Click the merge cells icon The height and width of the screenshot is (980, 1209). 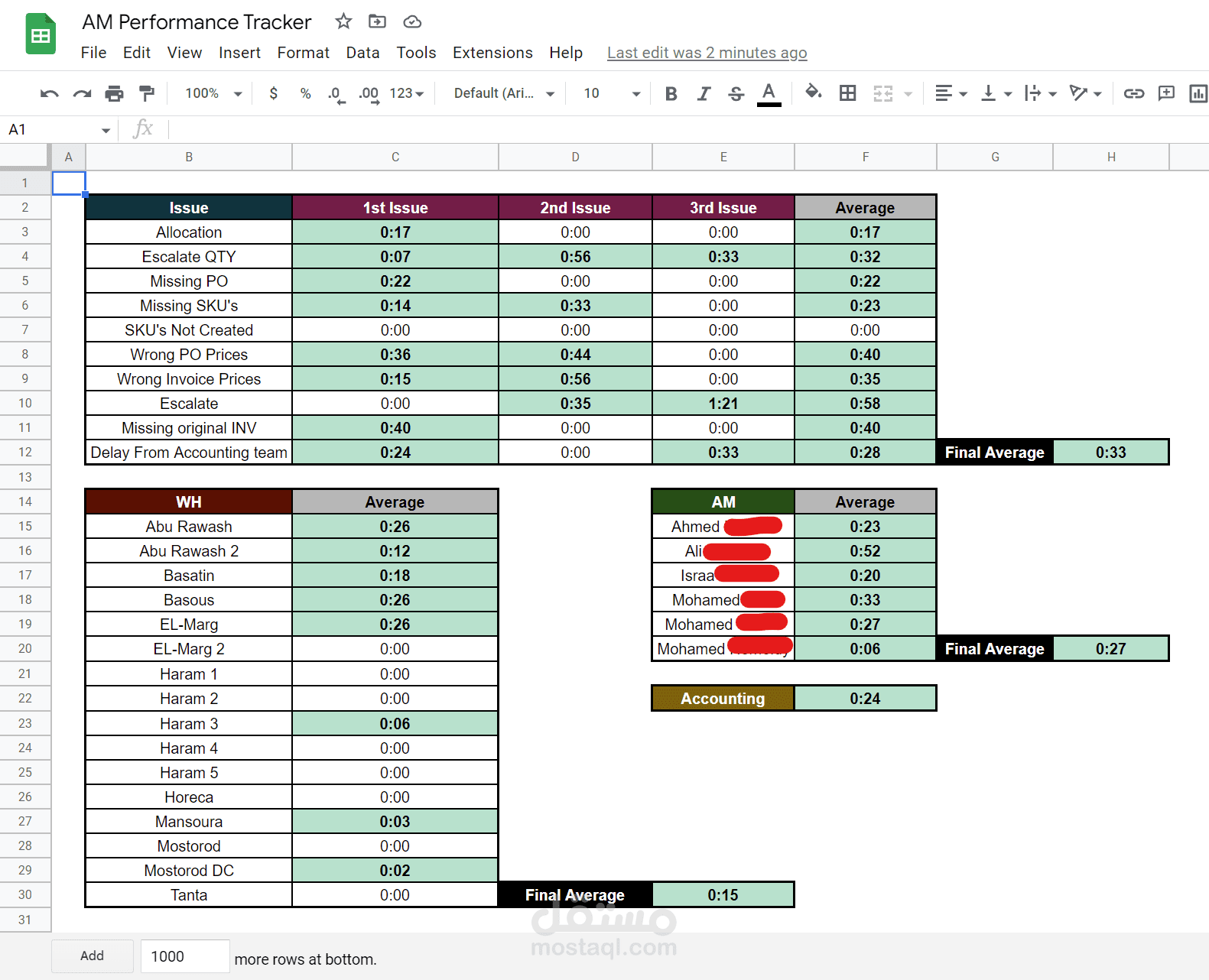pyautogui.click(x=882, y=93)
